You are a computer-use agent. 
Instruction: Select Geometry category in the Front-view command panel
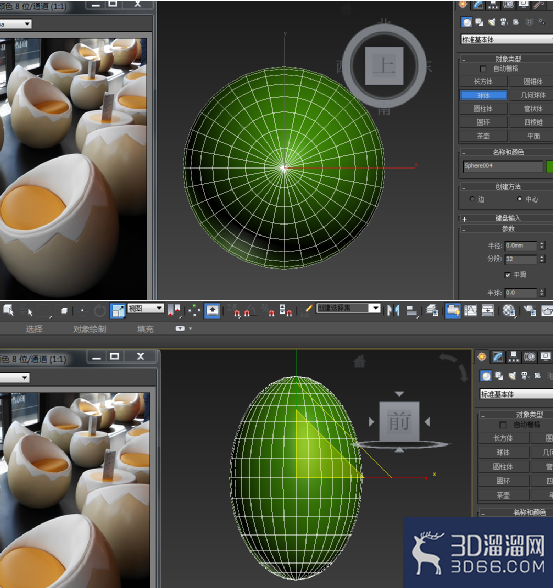(x=486, y=376)
